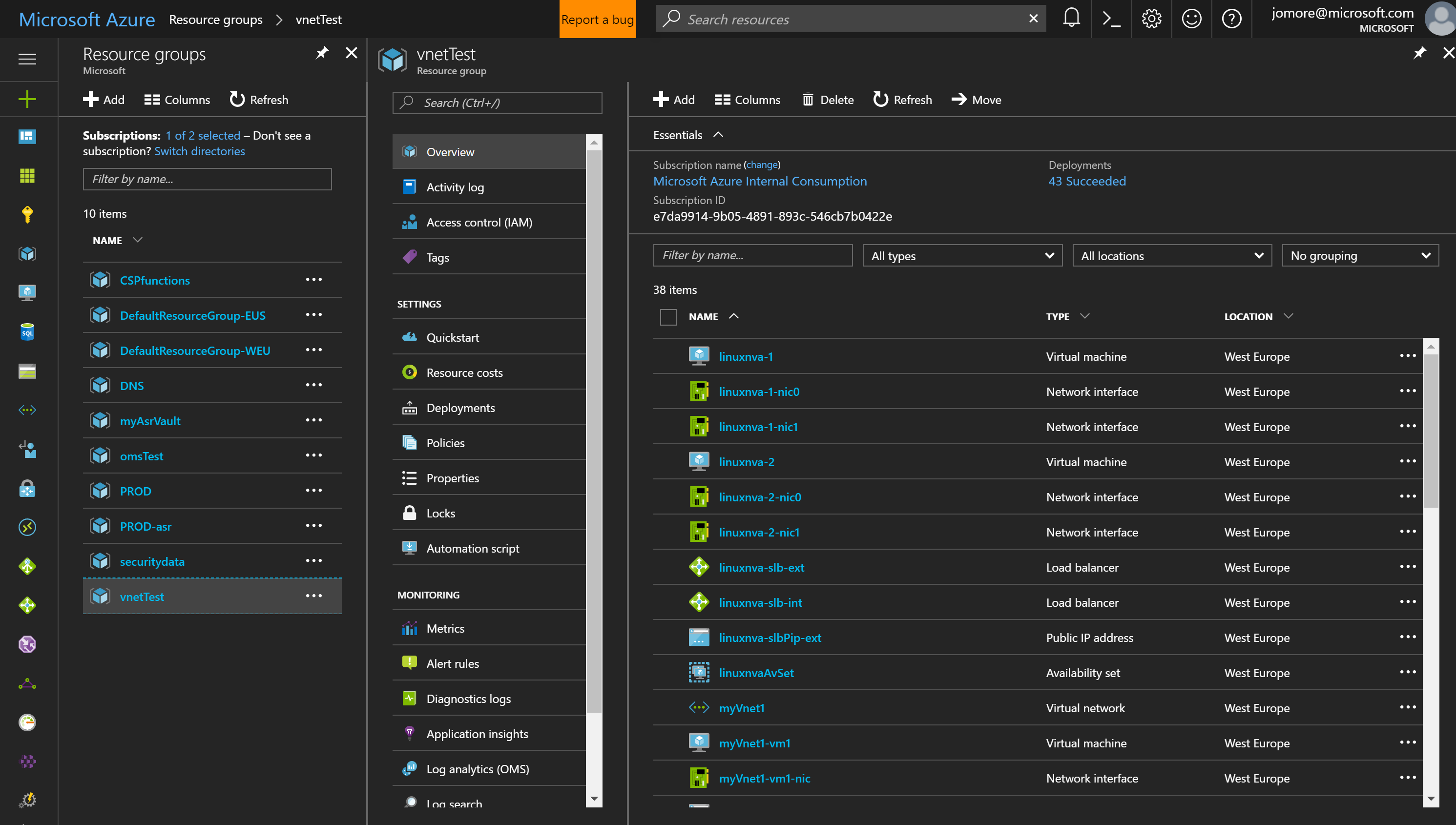The height and width of the screenshot is (825, 1456).
Task: Open the Locks settings item
Action: pyautogui.click(x=440, y=514)
